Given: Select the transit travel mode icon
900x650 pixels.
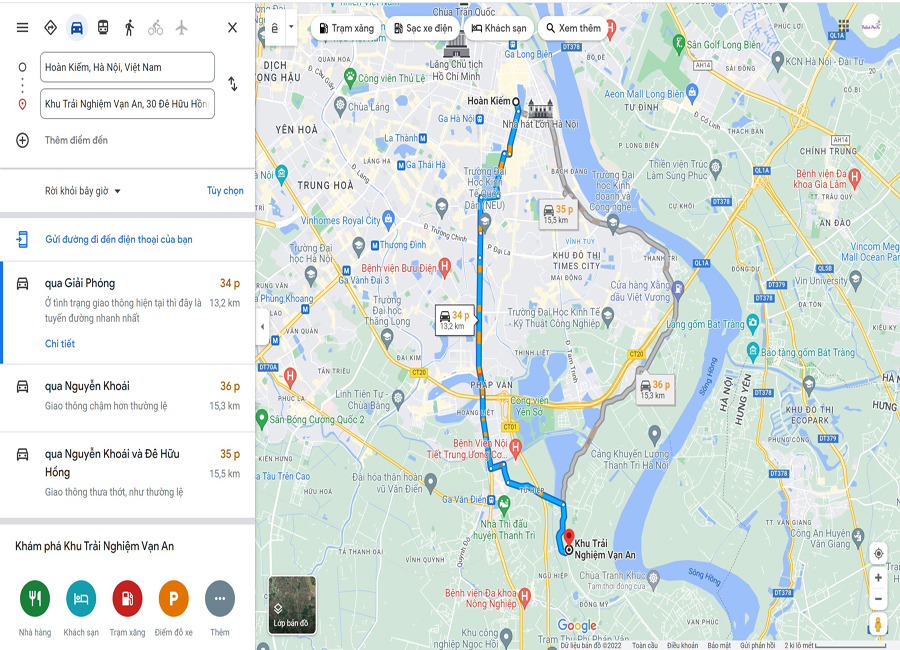Looking at the screenshot, I should click(x=103, y=28).
